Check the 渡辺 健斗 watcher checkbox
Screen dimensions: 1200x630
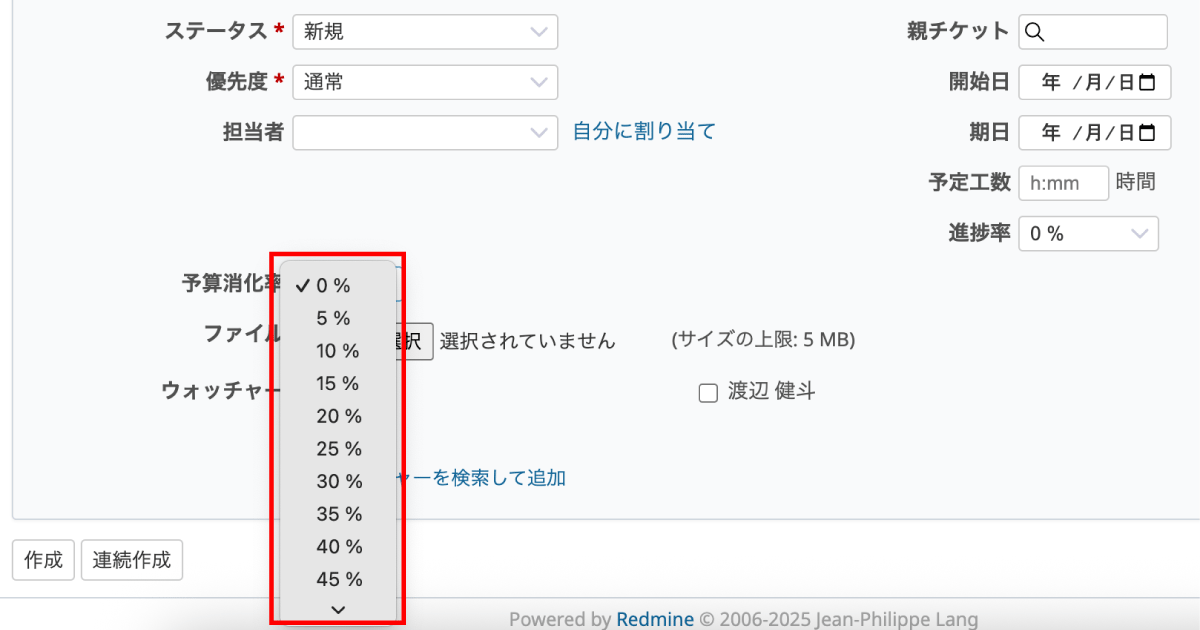coord(710,391)
